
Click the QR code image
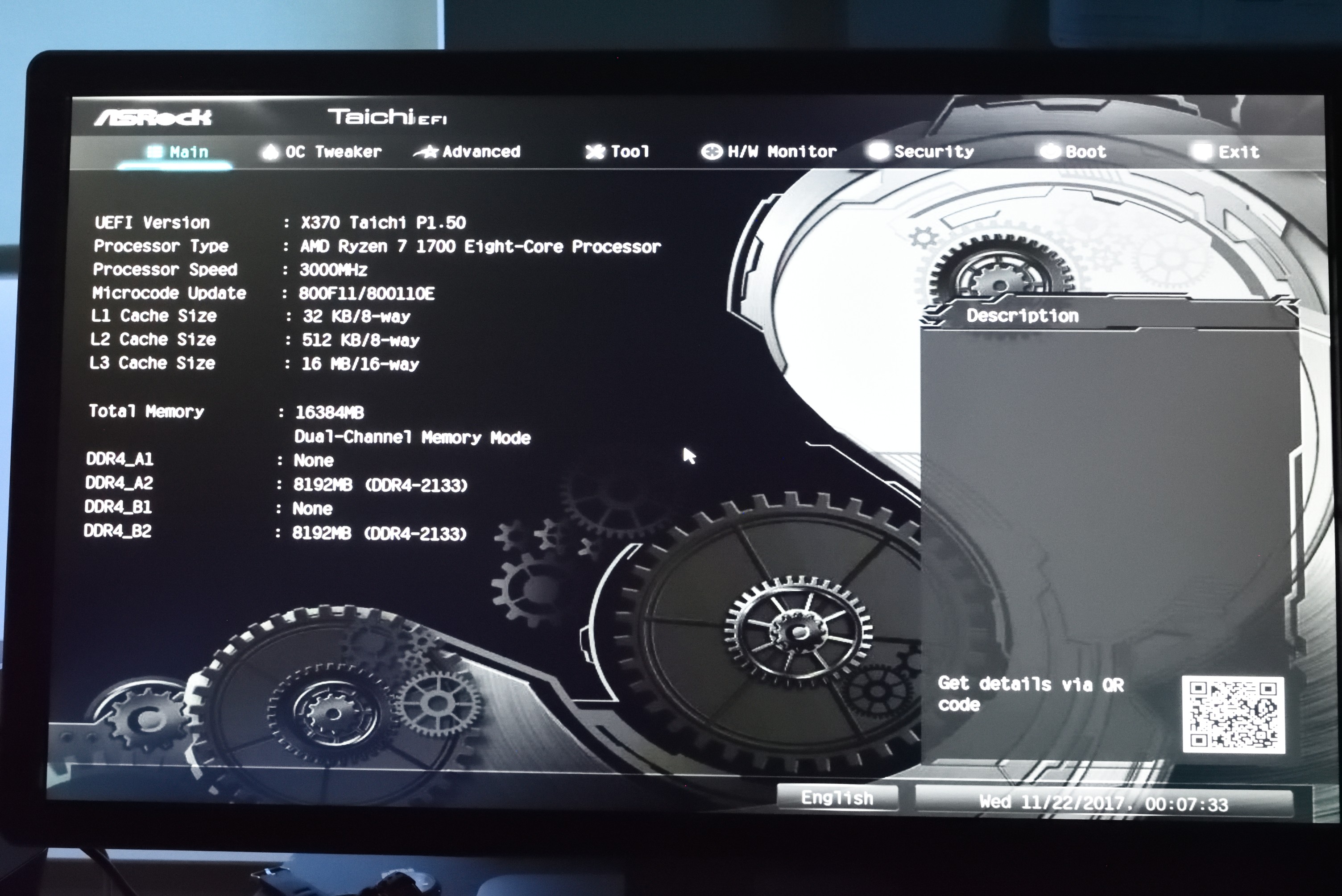pos(1233,714)
